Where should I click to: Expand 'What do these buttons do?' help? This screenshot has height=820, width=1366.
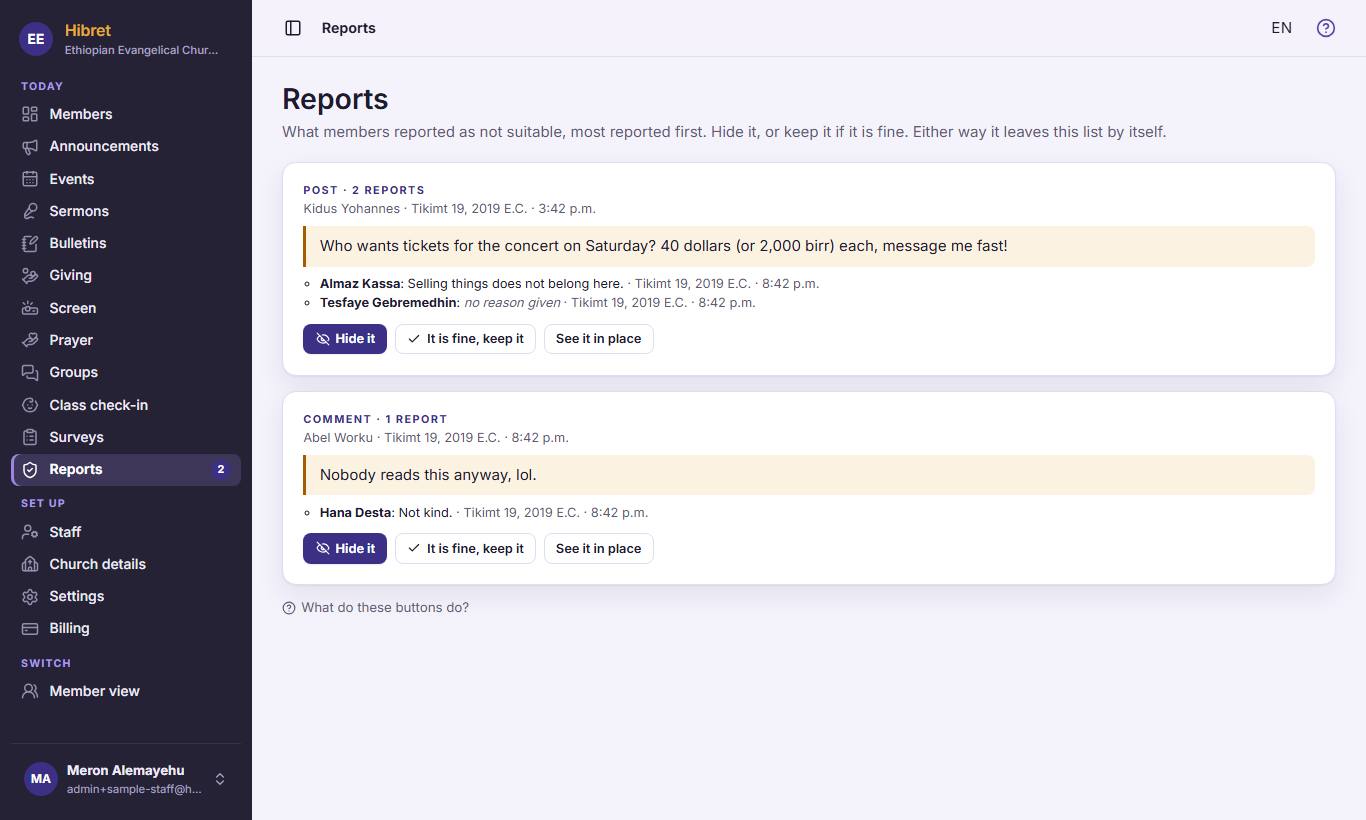[376, 607]
